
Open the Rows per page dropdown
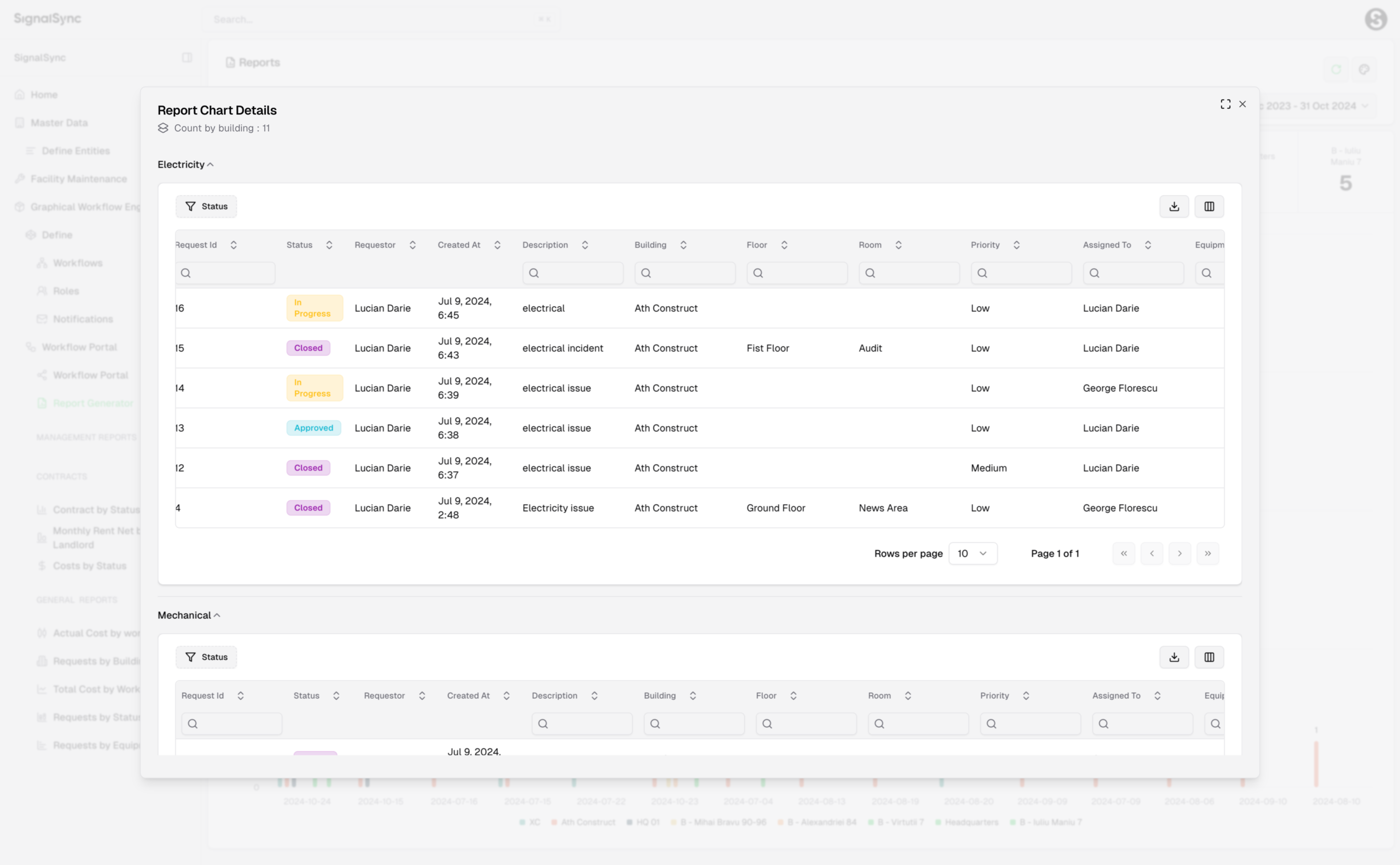point(972,553)
